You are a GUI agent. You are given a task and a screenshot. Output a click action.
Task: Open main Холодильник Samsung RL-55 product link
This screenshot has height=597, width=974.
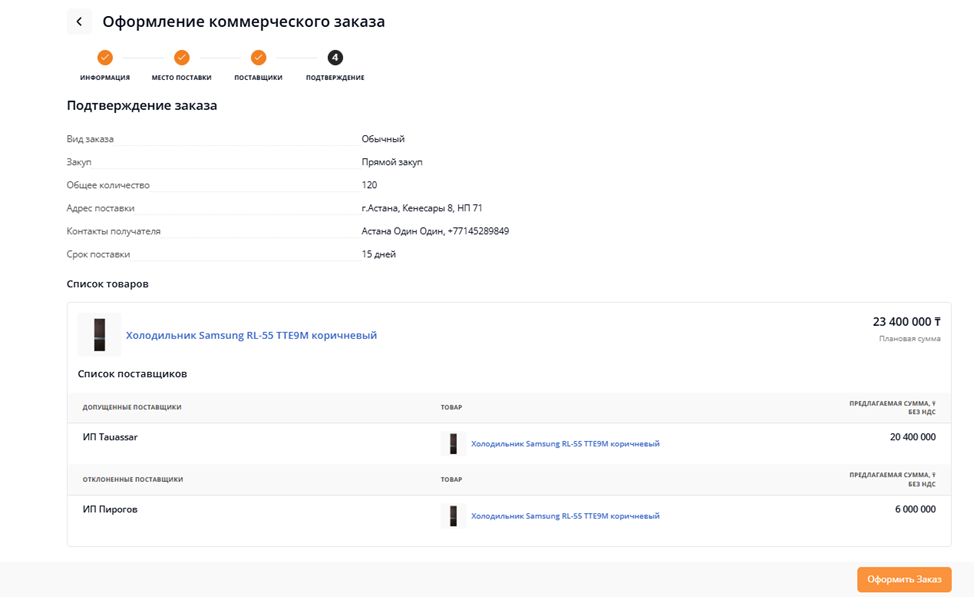click(251, 336)
